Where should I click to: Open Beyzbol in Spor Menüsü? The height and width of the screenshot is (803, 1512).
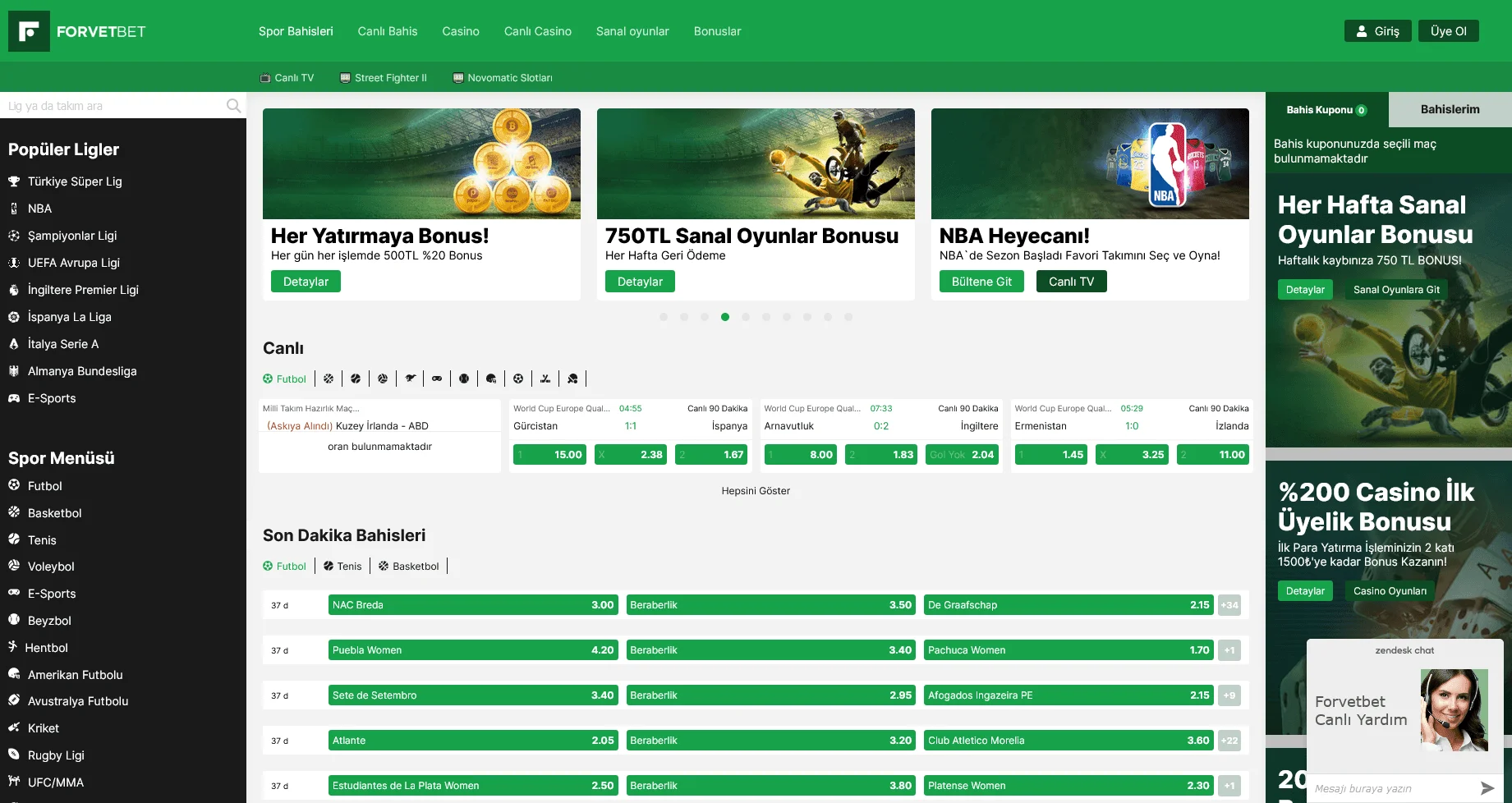point(49,621)
